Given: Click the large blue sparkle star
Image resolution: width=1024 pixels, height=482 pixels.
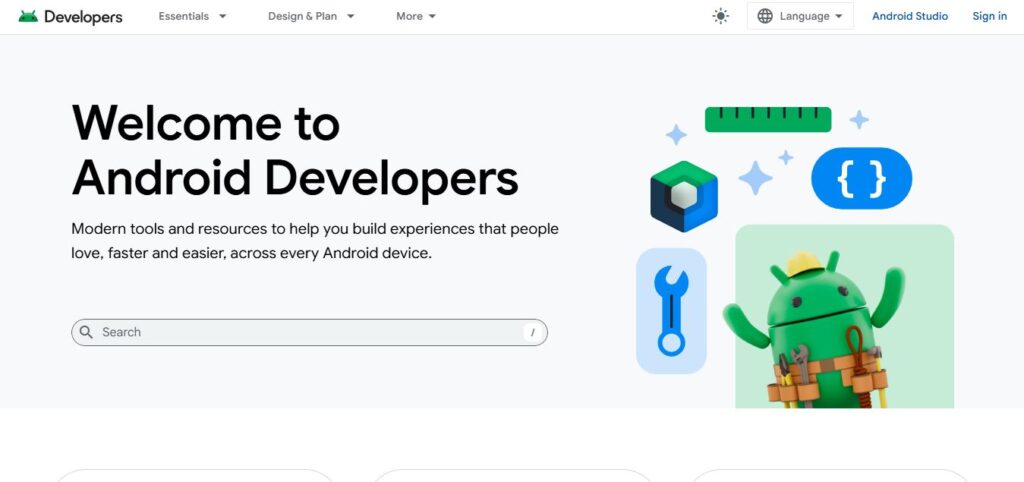Looking at the screenshot, I should click(x=755, y=178).
